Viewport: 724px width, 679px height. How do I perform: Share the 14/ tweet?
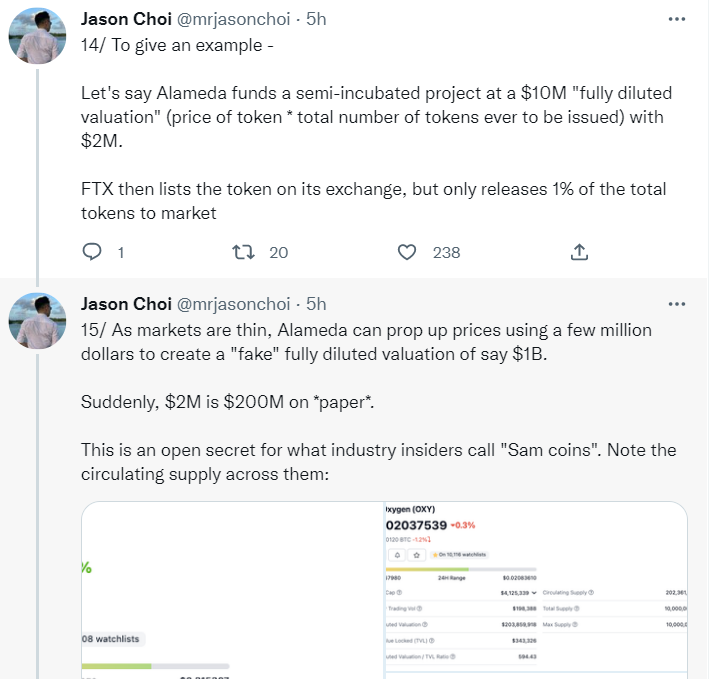point(578,253)
